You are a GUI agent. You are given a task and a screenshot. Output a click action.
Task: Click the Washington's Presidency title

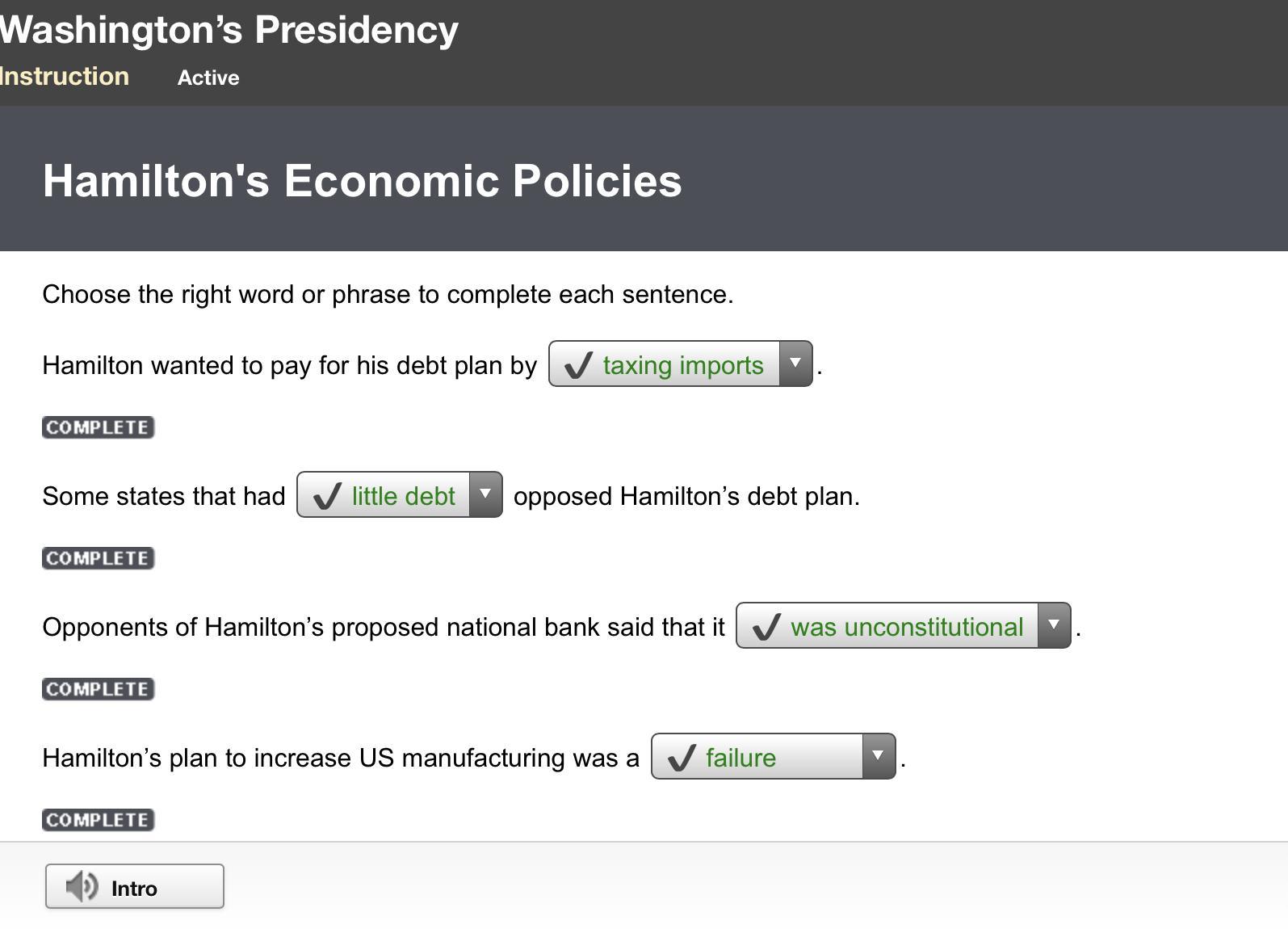click(x=229, y=30)
